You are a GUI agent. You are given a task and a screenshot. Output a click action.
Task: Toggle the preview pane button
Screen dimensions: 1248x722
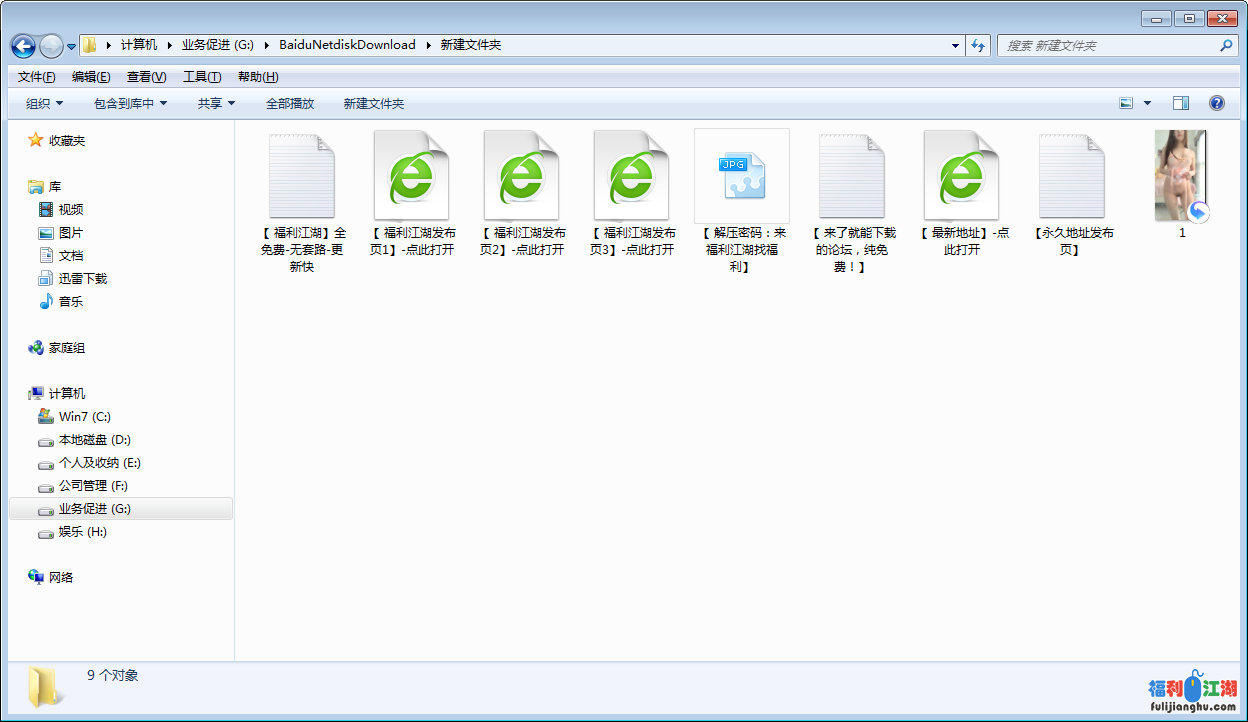pyautogui.click(x=1181, y=103)
